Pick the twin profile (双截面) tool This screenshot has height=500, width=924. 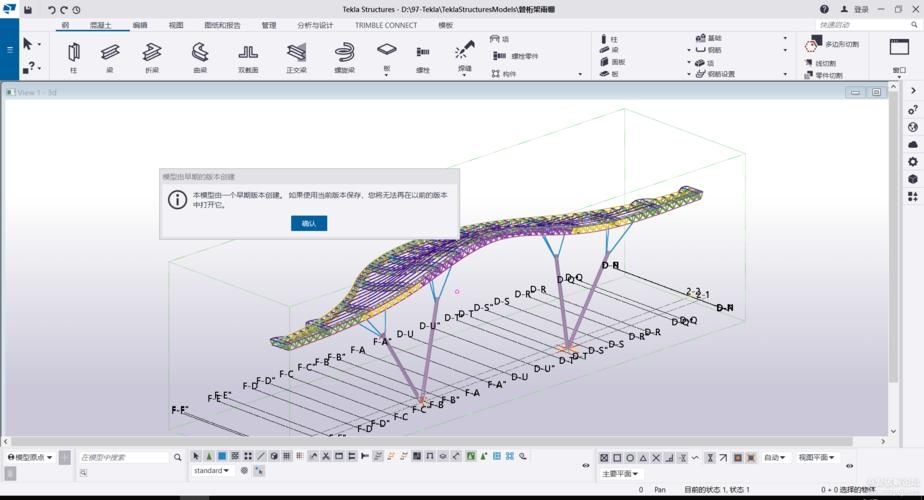pyautogui.click(x=248, y=56)
